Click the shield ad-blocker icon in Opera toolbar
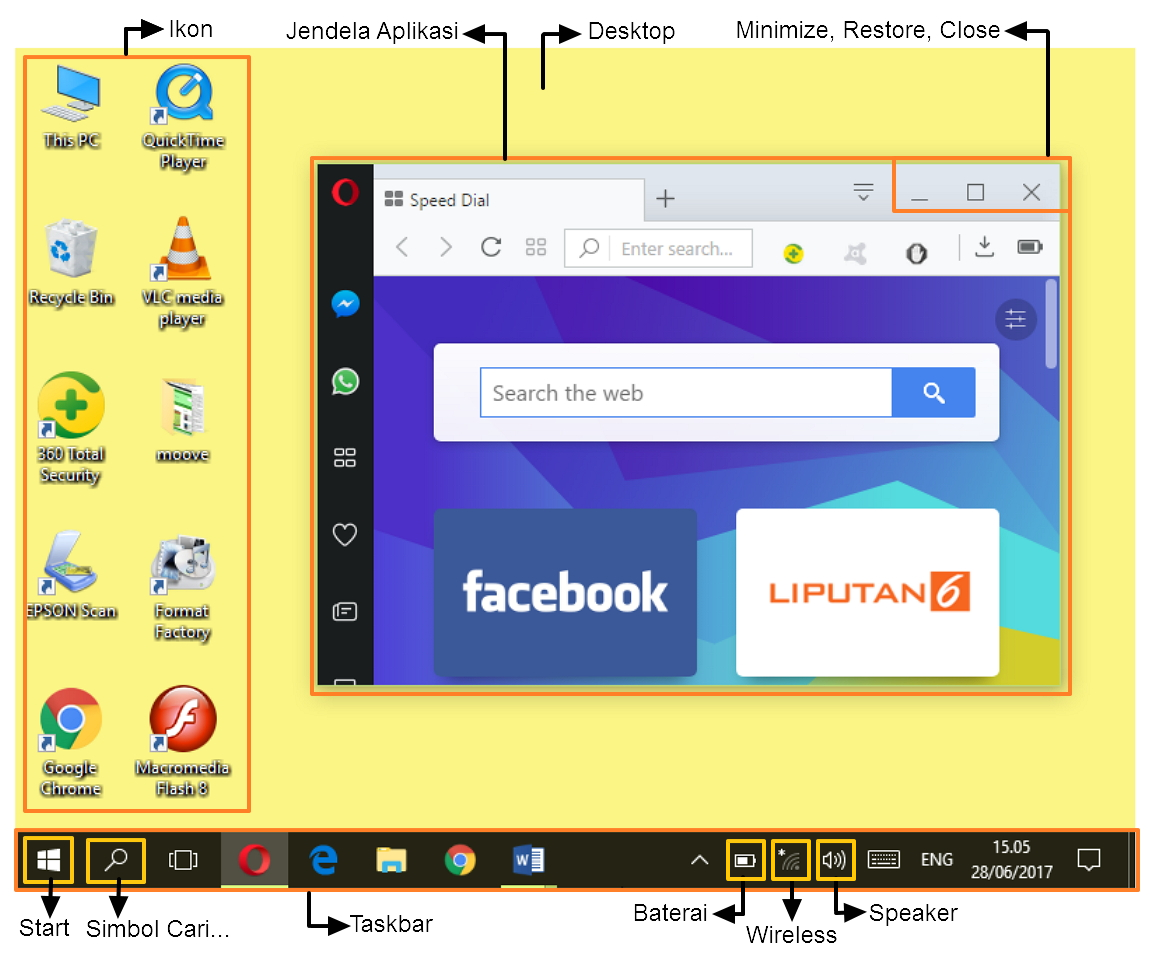This screenshot has width=1156, height=956. pyautogui.click(x=916, y=254)
